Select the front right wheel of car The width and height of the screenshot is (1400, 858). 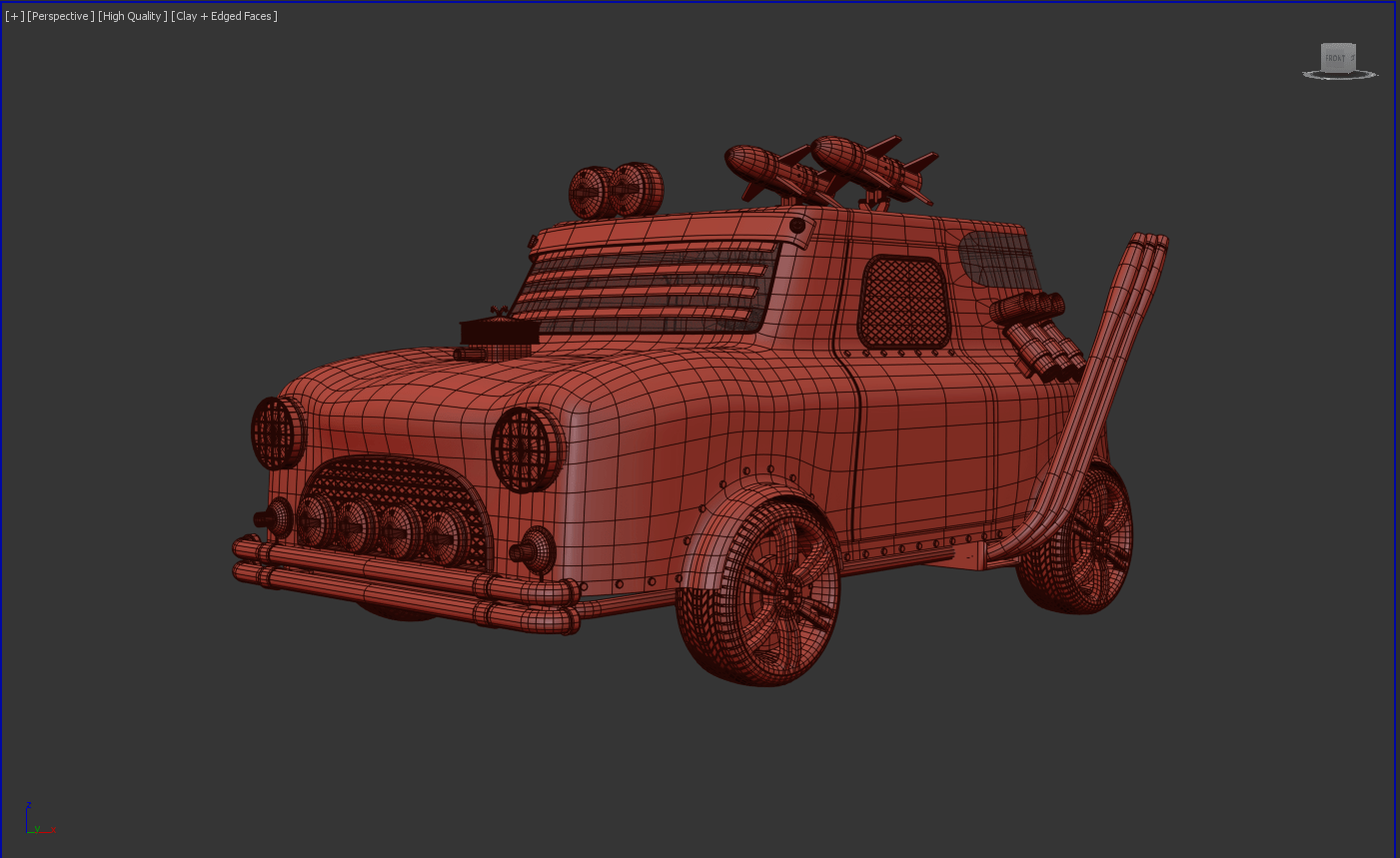[761, 593]
